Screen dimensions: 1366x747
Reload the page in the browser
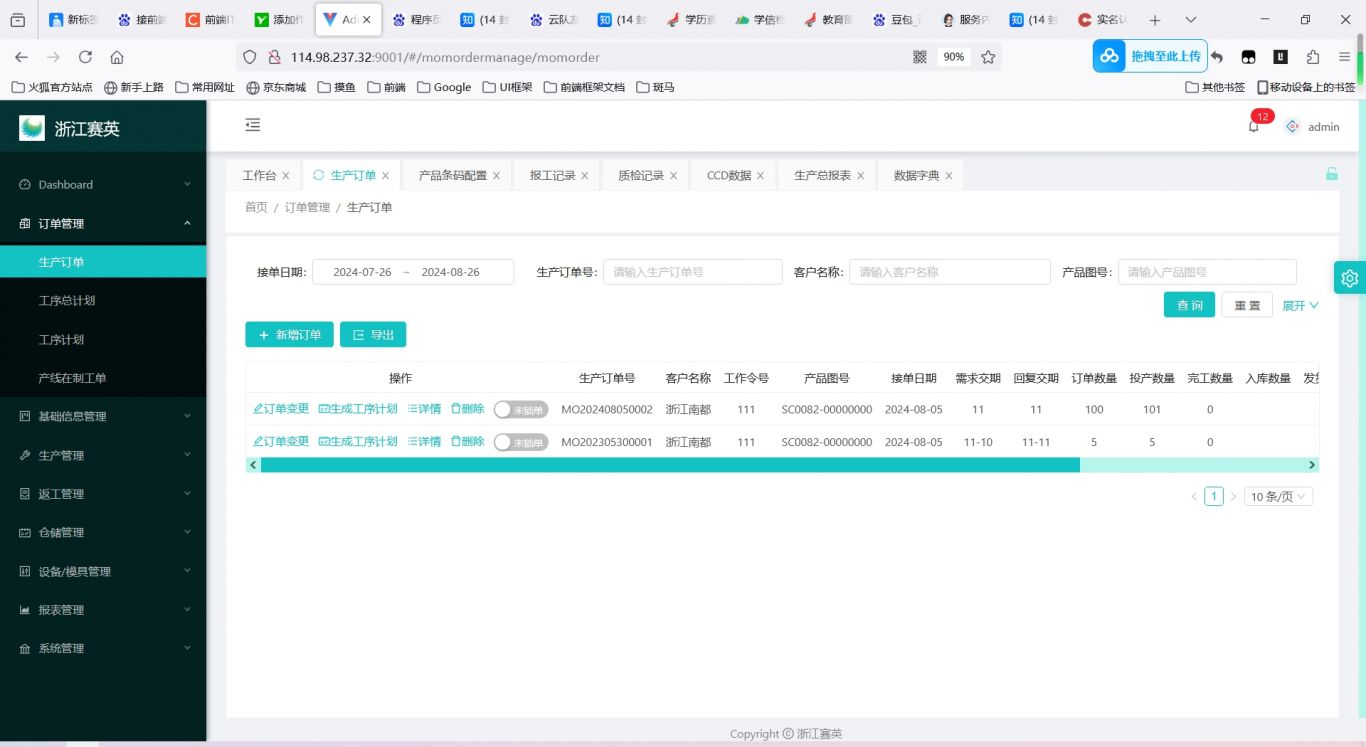[85, 57]
